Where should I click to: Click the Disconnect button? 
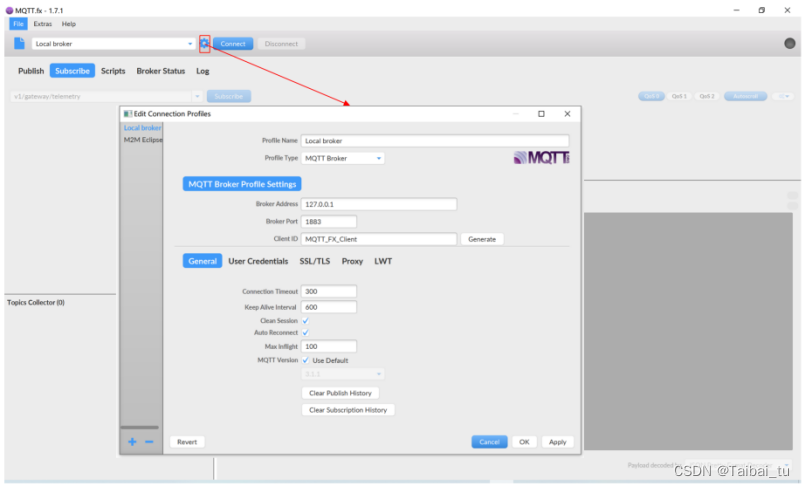(x=281, y=44)
